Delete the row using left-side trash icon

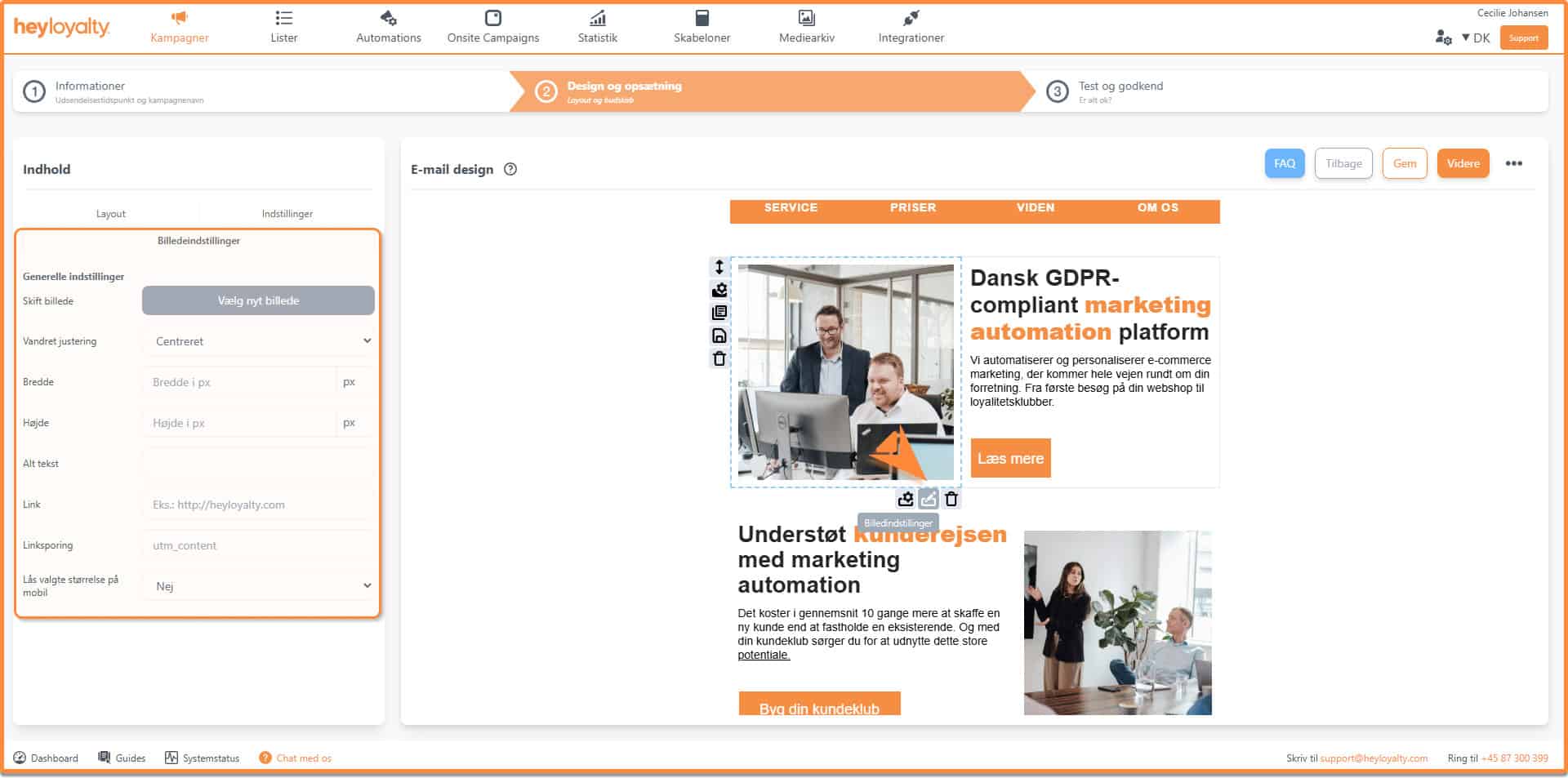click(x=719, y=358)
